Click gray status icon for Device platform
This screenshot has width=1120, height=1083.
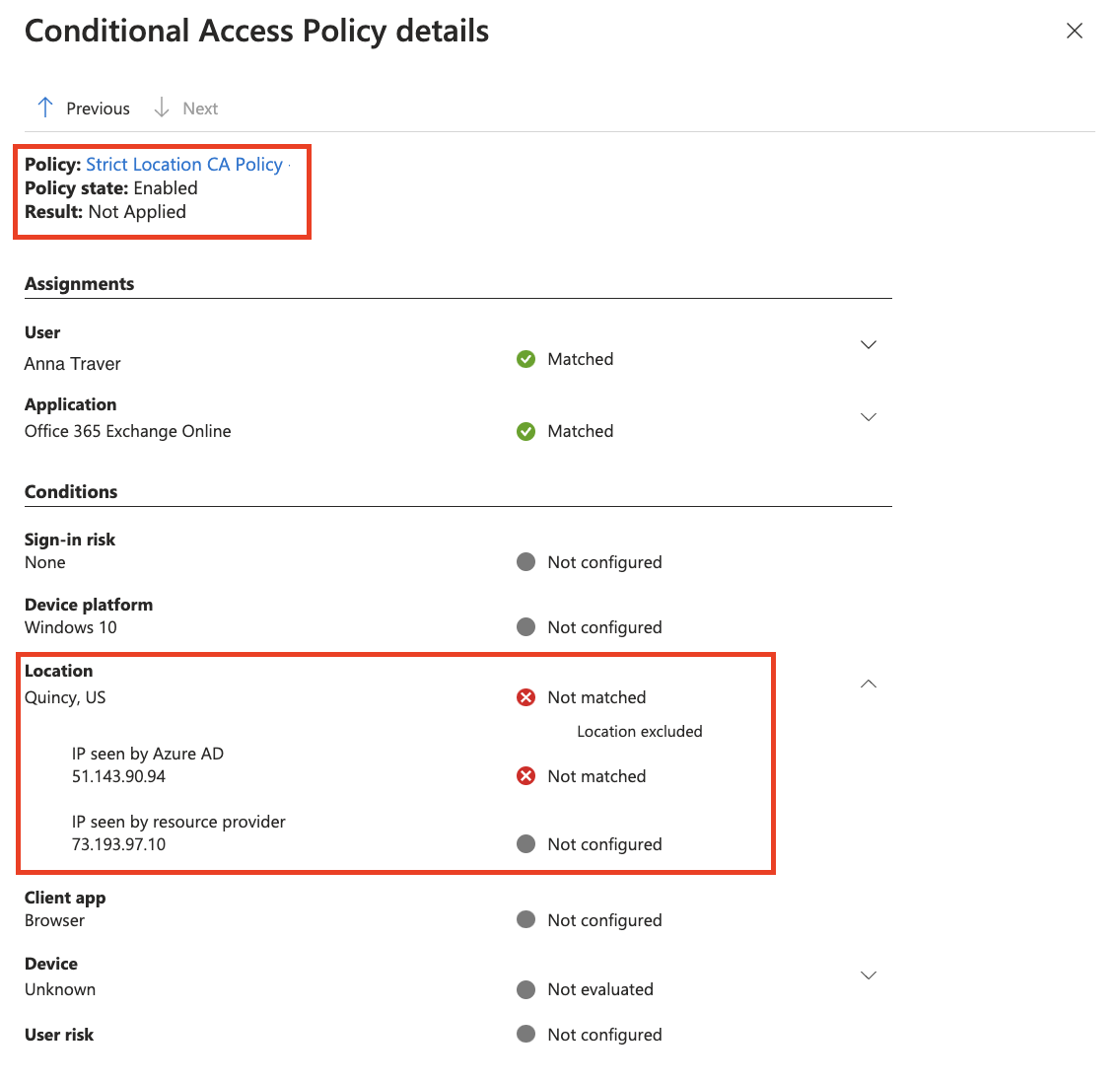coord(526,627)
